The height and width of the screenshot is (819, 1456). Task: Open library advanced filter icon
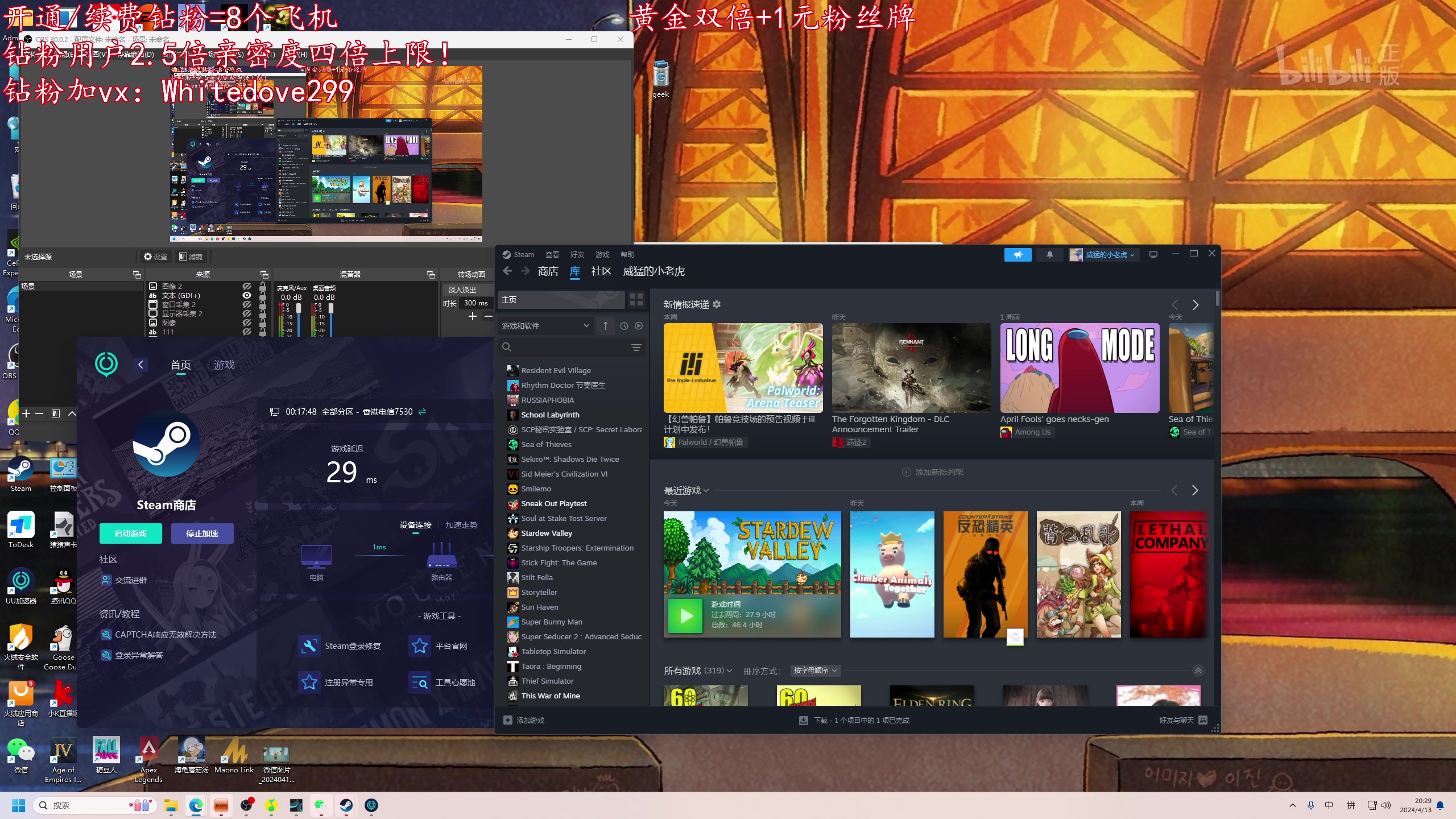636,347
